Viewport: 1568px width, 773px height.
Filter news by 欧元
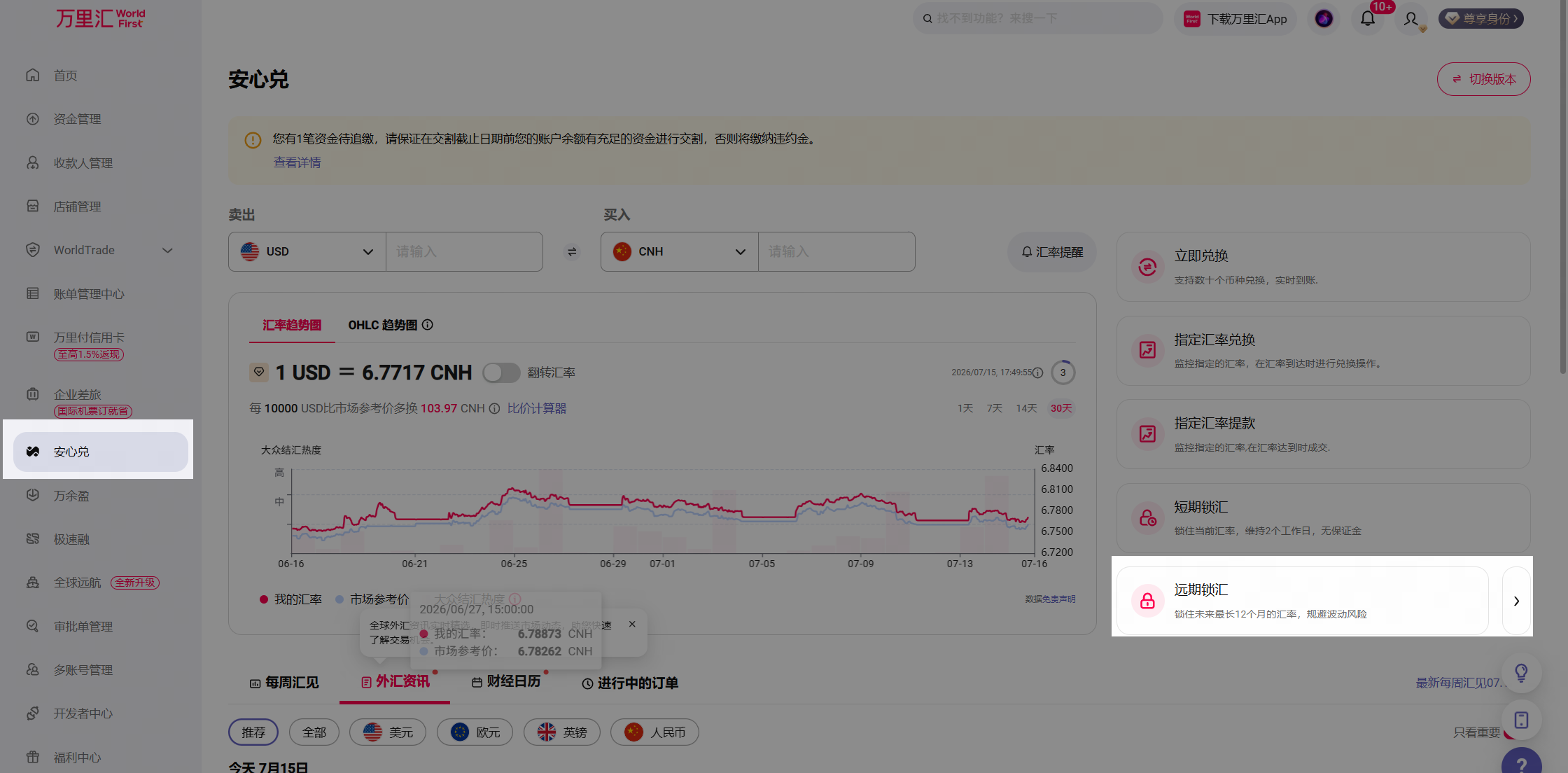point(475,732)
